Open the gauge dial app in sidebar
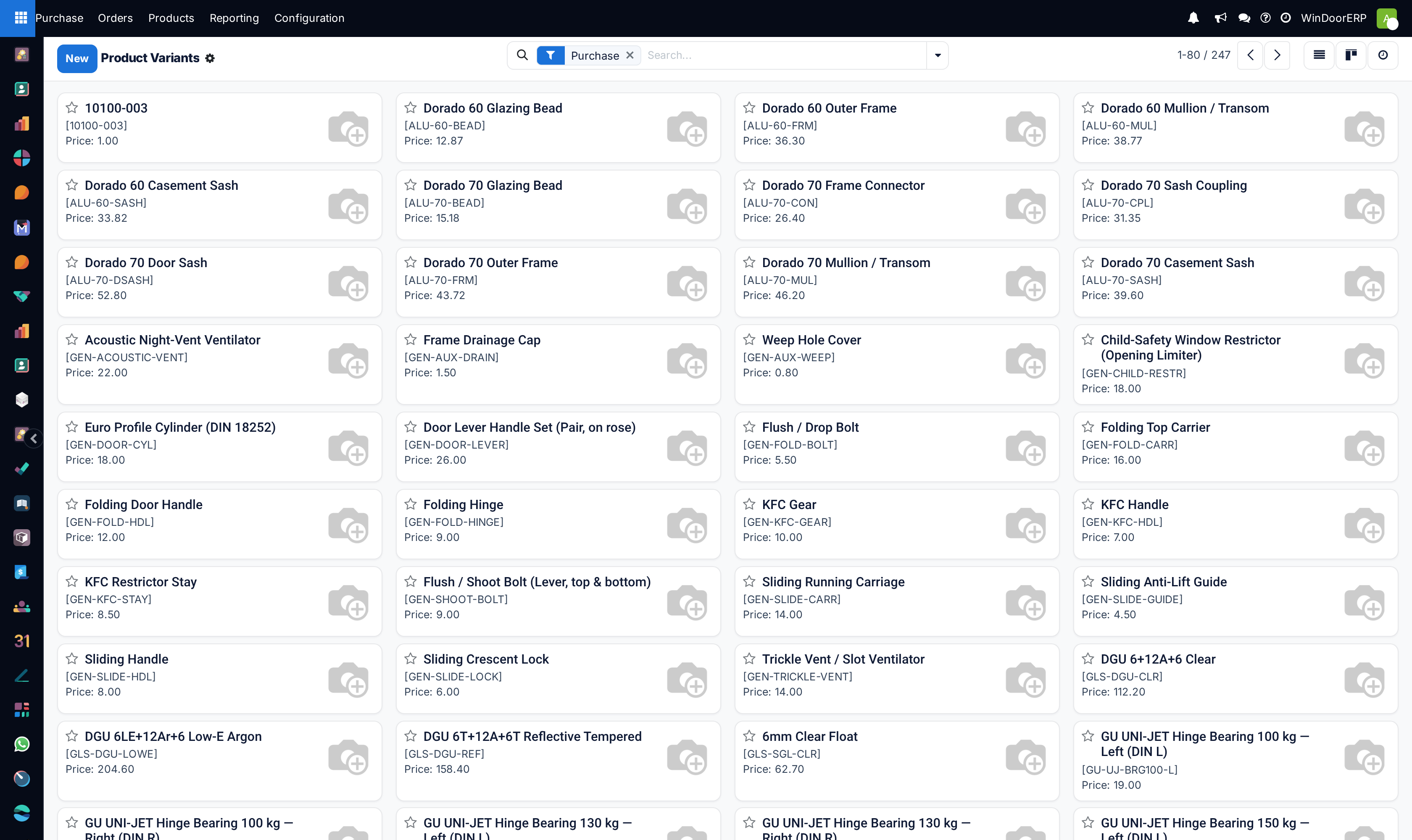 (21, 779)
